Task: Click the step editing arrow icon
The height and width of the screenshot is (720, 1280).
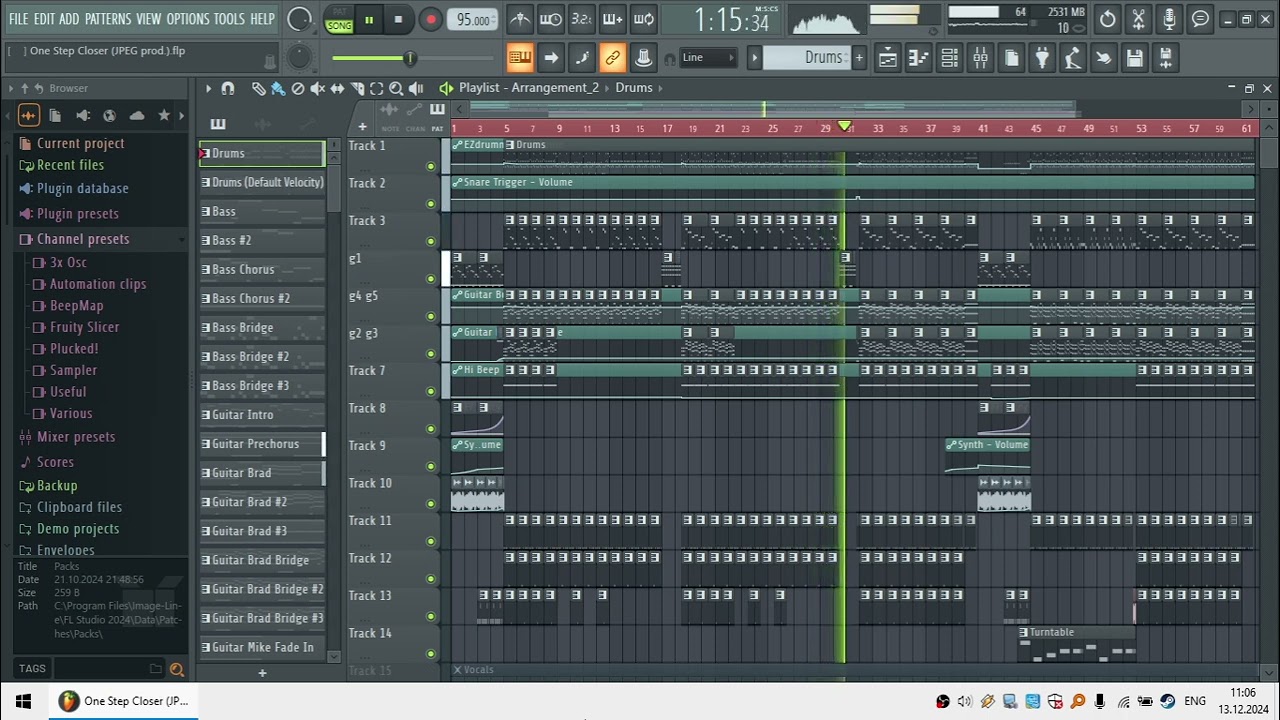Action: 551,58
